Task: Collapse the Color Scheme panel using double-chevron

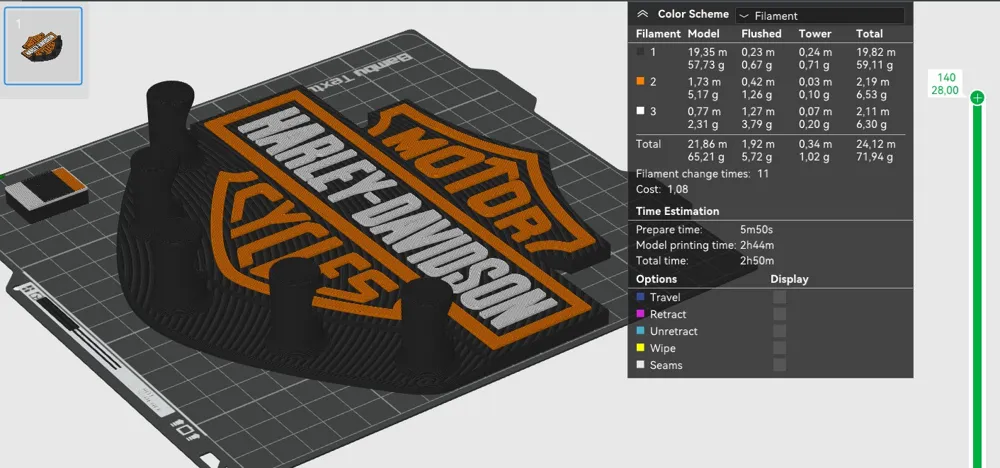Action: point(642,15)
